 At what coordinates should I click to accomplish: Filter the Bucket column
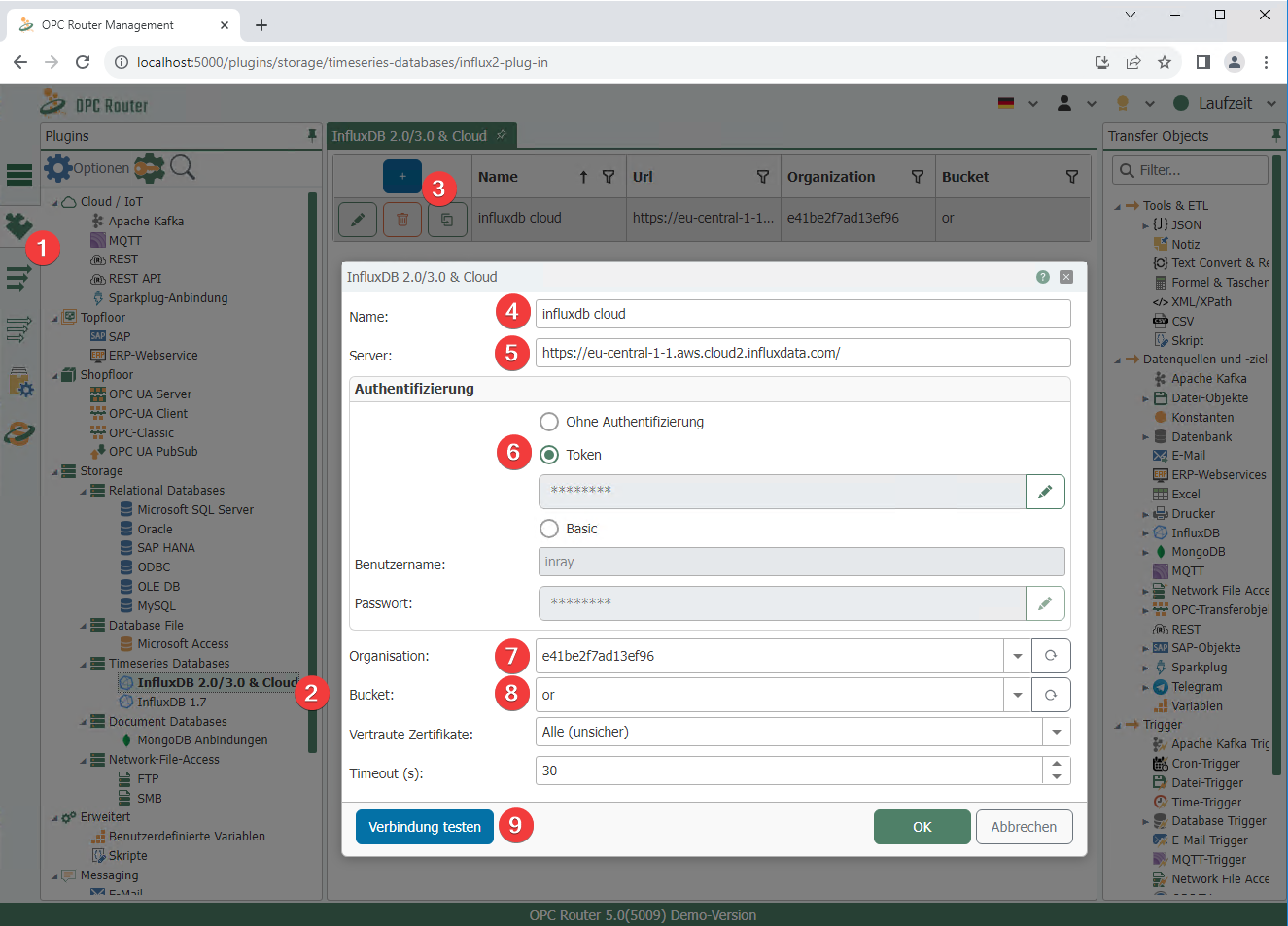[x=1072, y=177]
